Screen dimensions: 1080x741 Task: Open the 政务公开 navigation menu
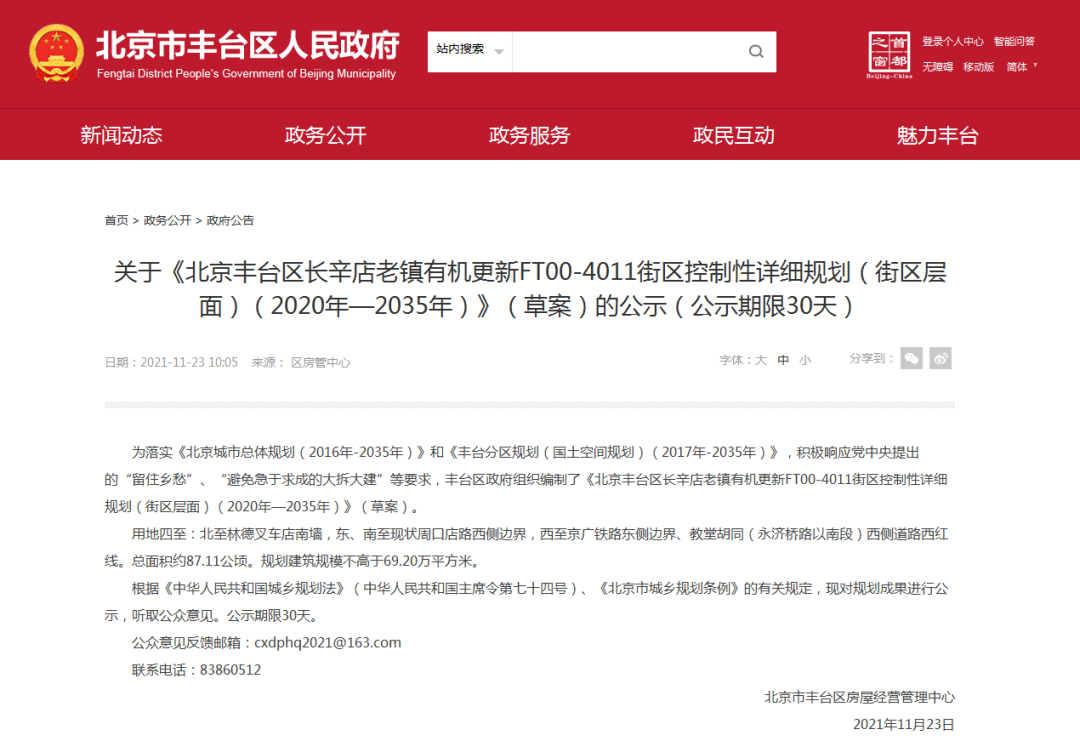[x=325, y=136]
